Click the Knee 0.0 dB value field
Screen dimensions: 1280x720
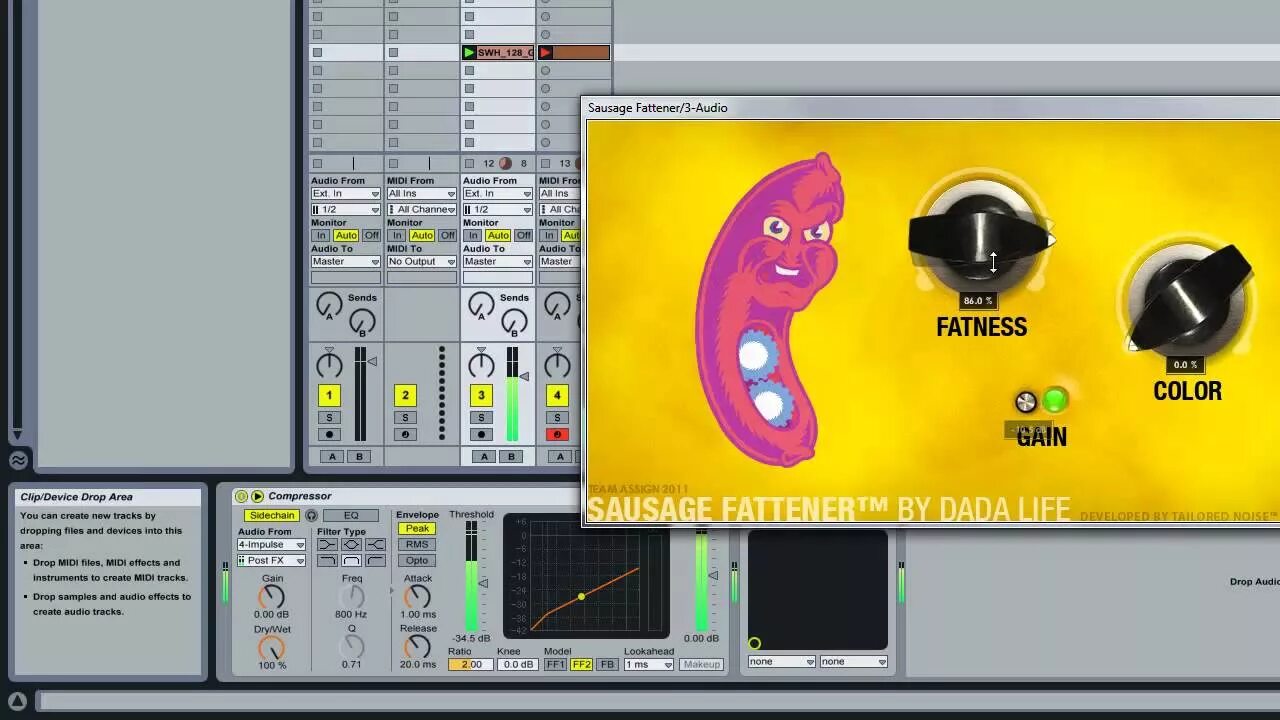[517, 665]
